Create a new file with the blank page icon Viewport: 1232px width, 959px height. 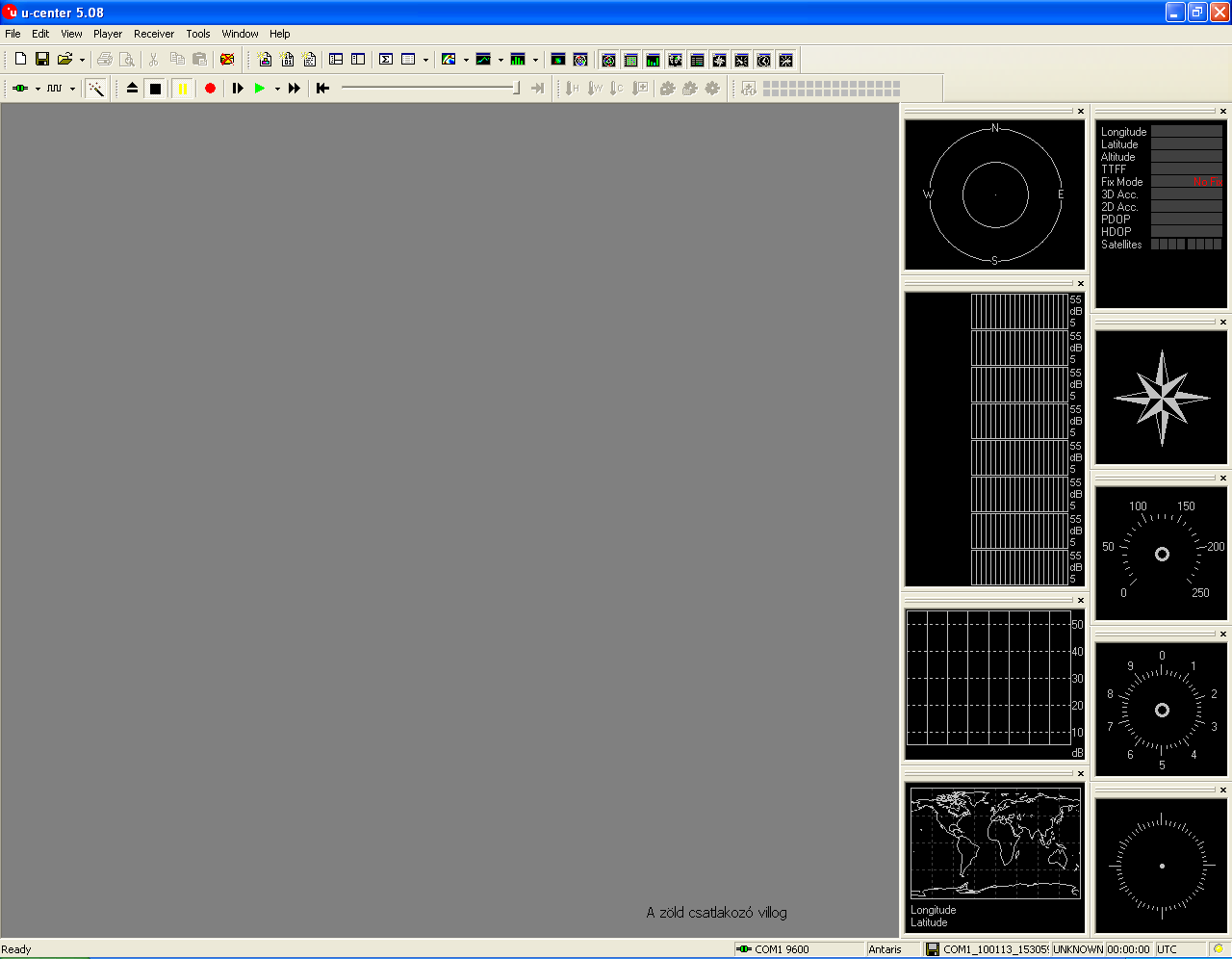pos(20,60)
